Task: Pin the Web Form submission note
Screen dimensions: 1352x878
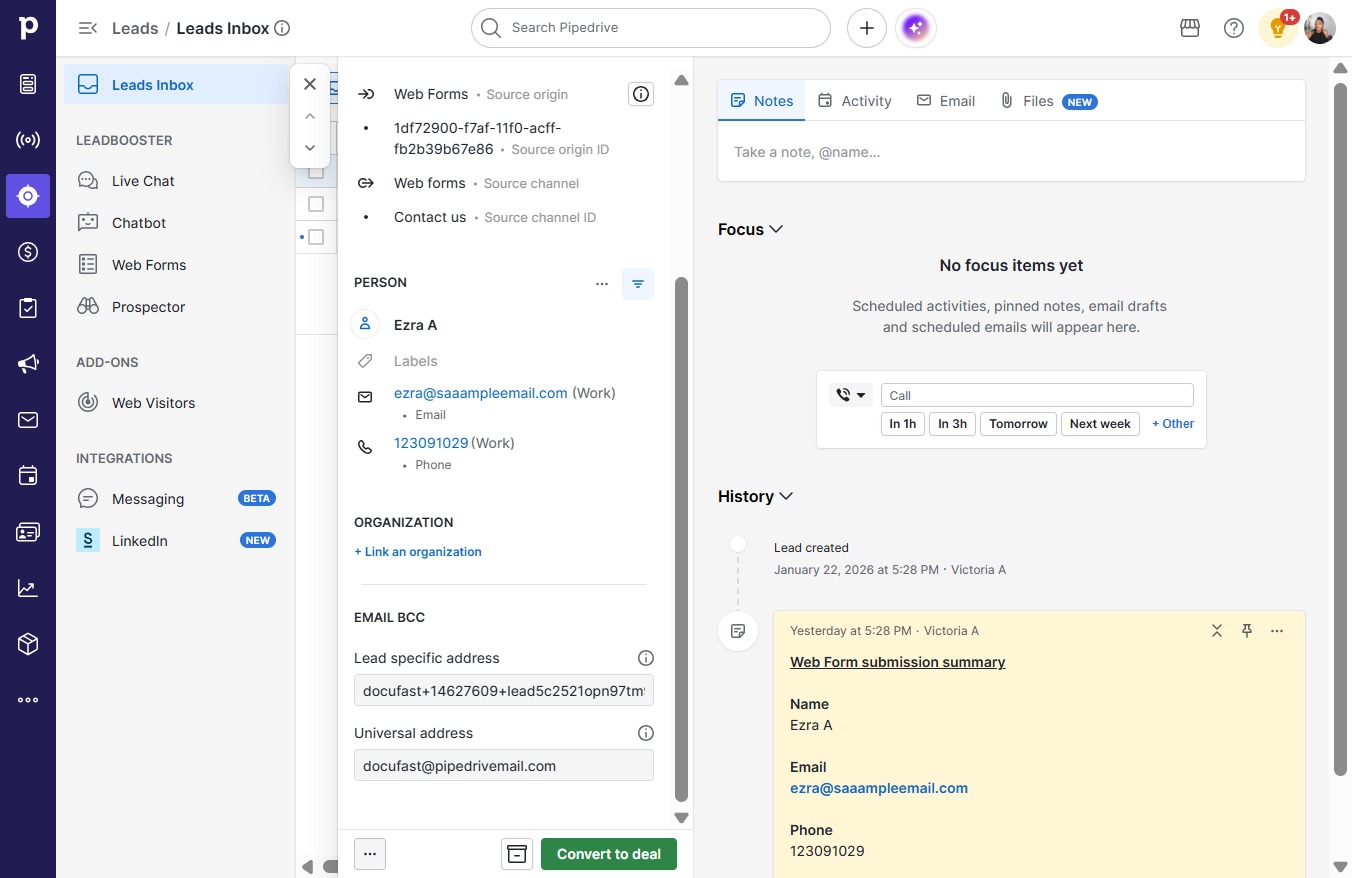Action: (1247, 631)
